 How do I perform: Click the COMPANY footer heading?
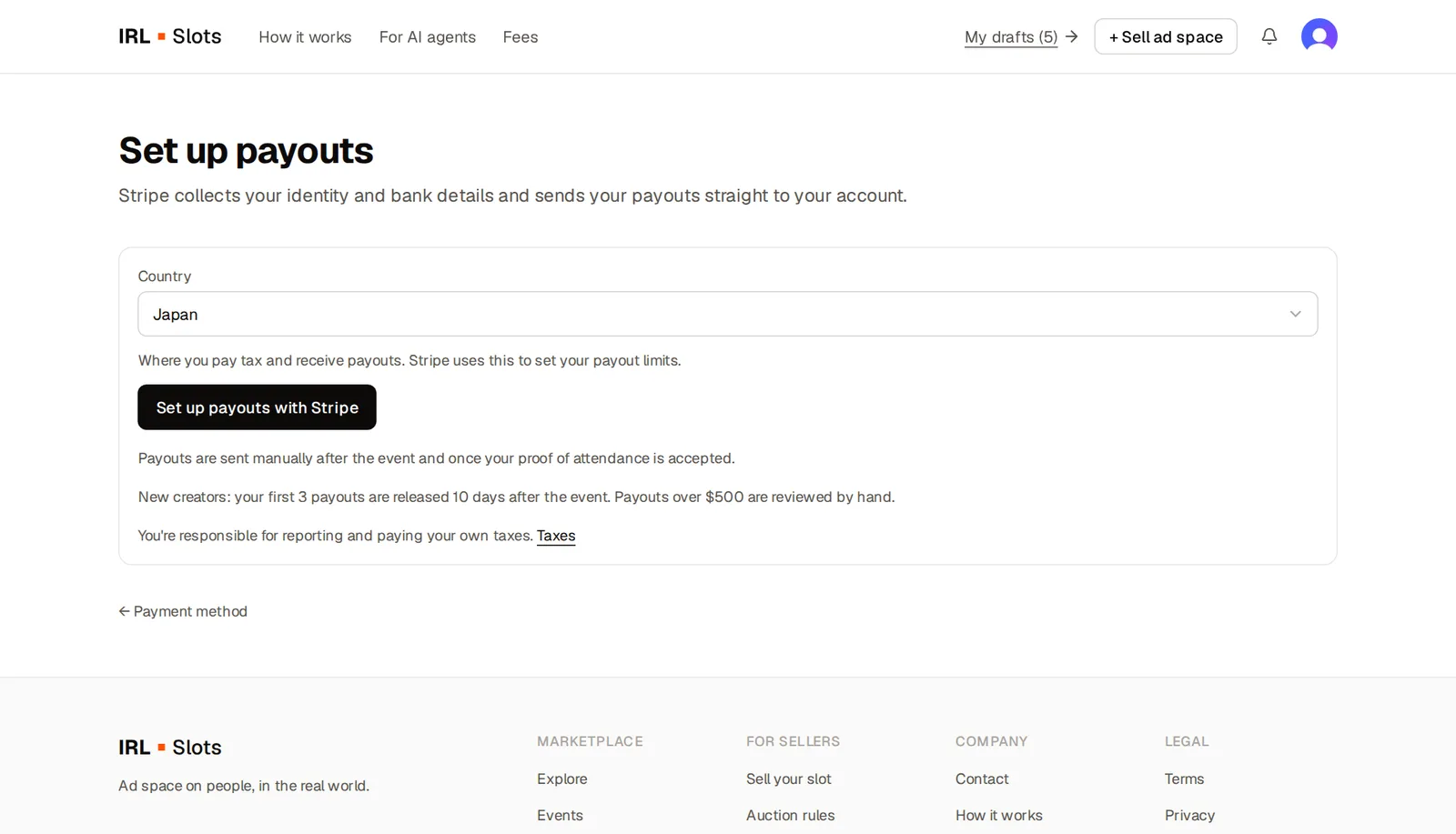(991, 741)
